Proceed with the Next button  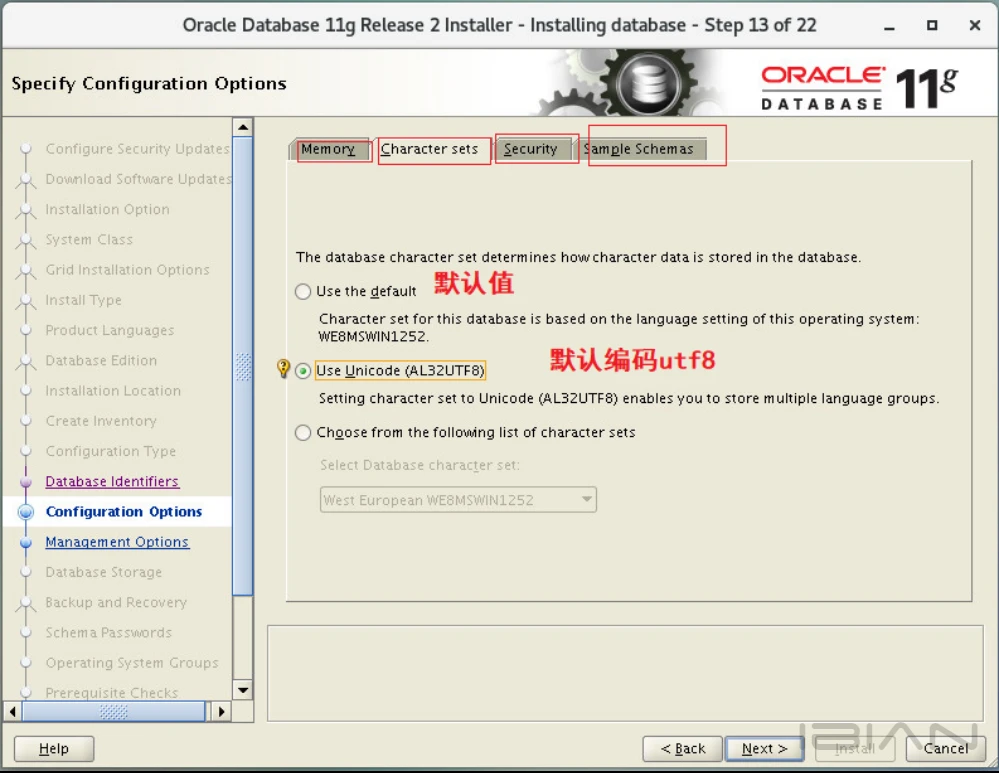765,749
